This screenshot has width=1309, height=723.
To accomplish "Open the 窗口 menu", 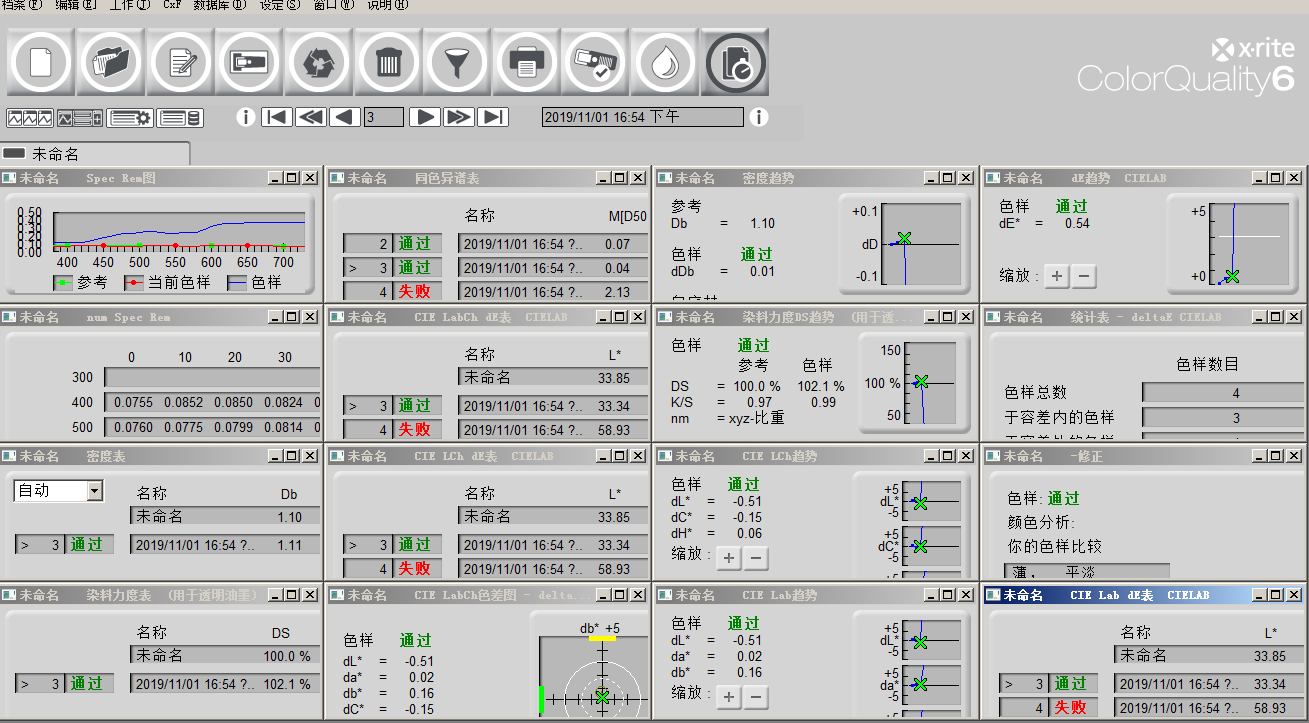I will click(x=333, y=5).
